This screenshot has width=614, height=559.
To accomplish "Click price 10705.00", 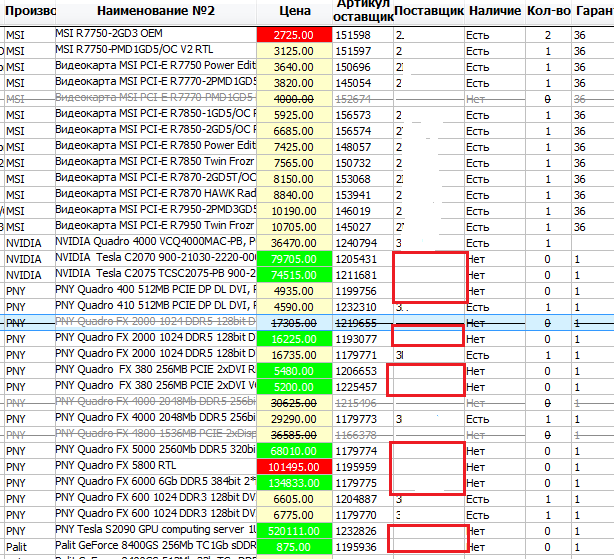I will [294, 227].
